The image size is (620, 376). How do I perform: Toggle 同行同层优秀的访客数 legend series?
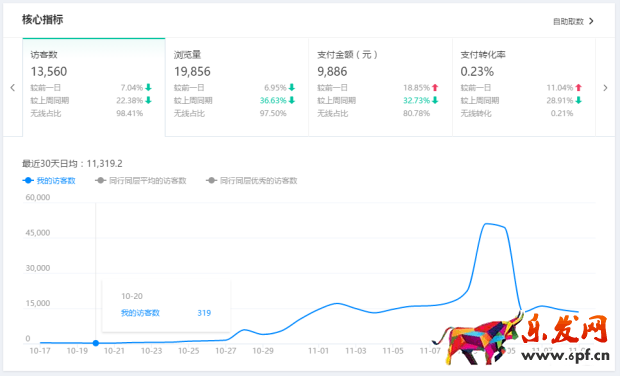[251, 181]
